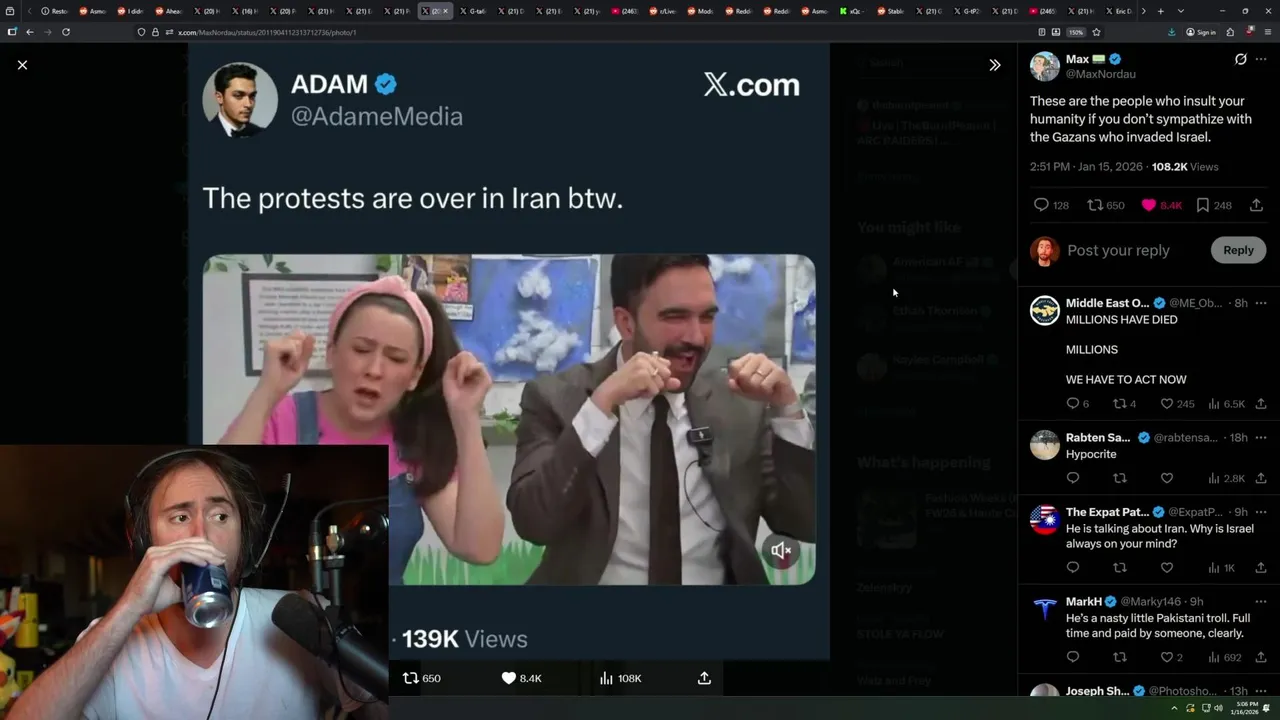Close the photo viewer with X icon
The height and width of the screenshot is (720, 1280).
point(22,65)
